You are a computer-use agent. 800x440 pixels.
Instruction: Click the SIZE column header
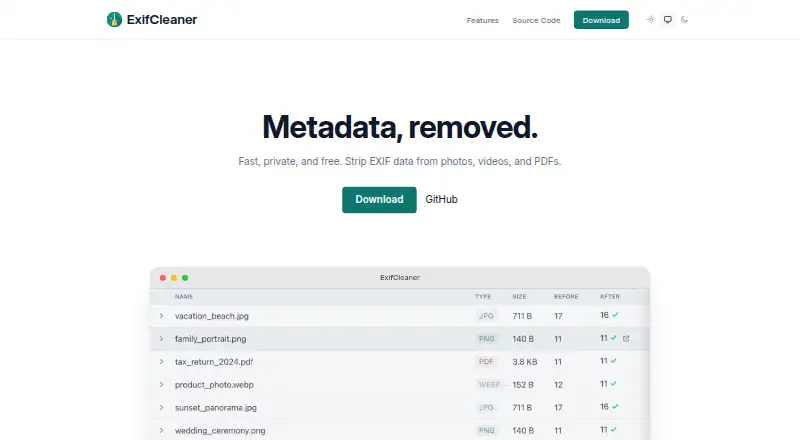coord(519,297)
